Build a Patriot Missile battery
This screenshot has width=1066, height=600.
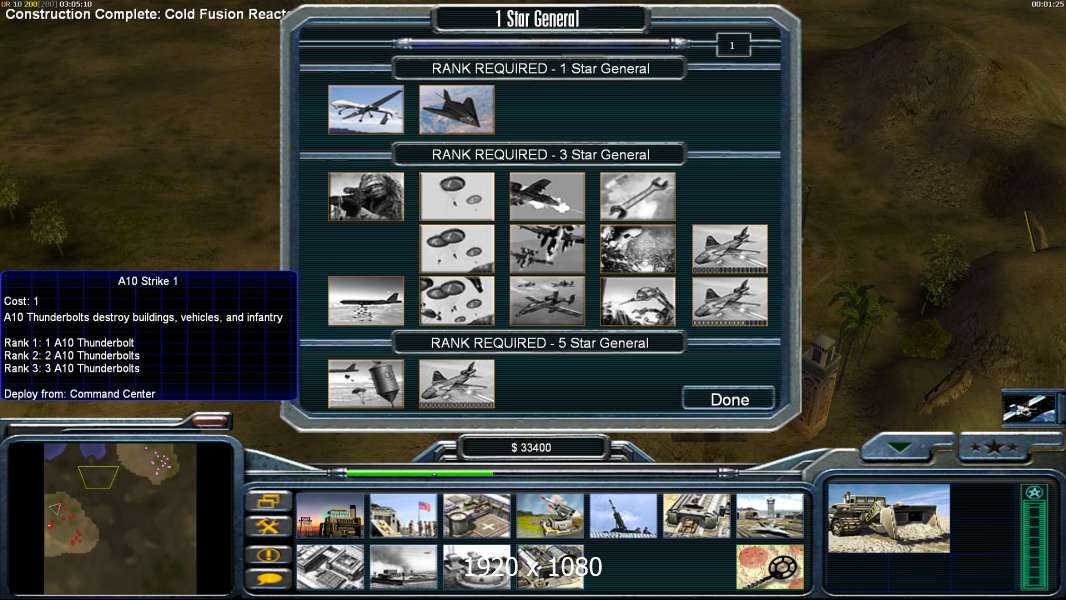point(550,516)
